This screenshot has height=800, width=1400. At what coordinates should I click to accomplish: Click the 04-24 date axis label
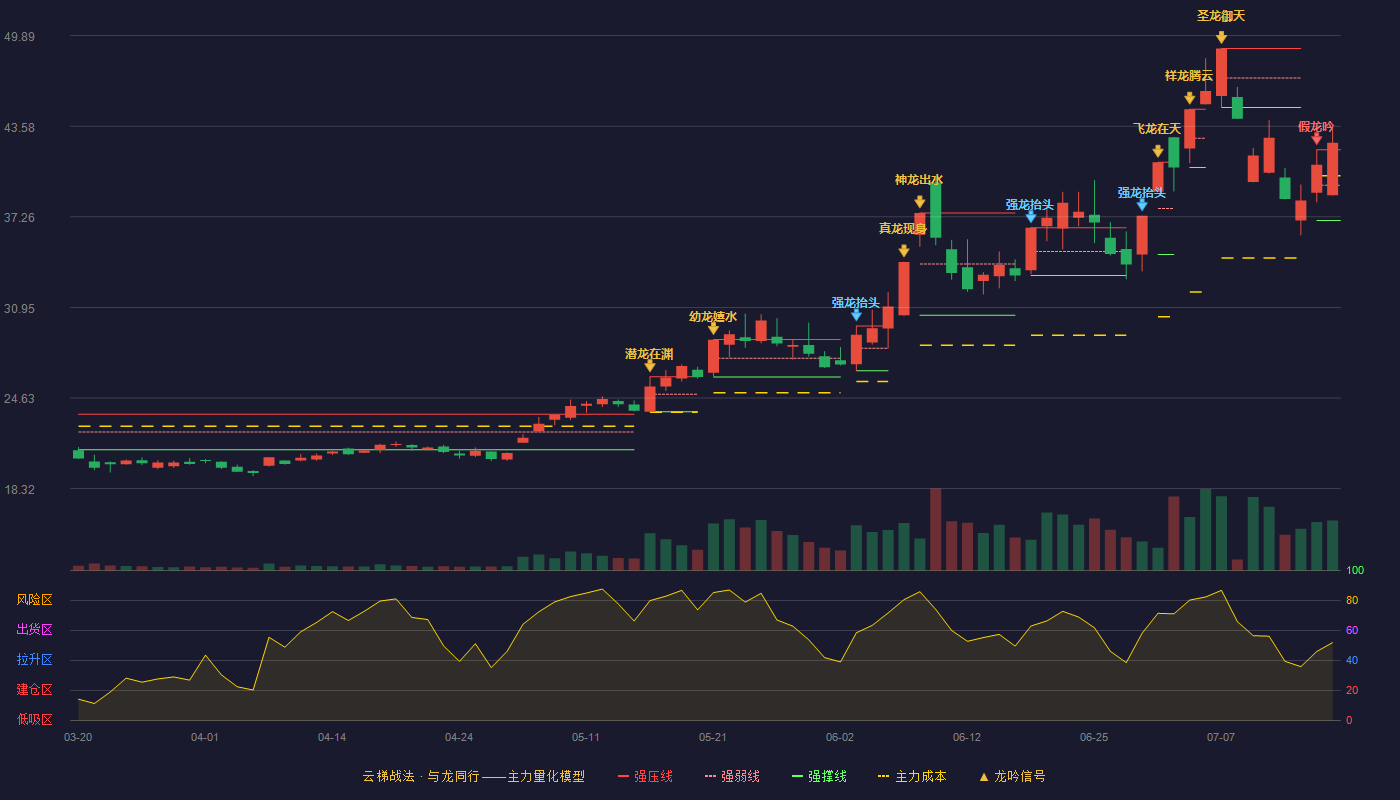[x=459, y=737]
